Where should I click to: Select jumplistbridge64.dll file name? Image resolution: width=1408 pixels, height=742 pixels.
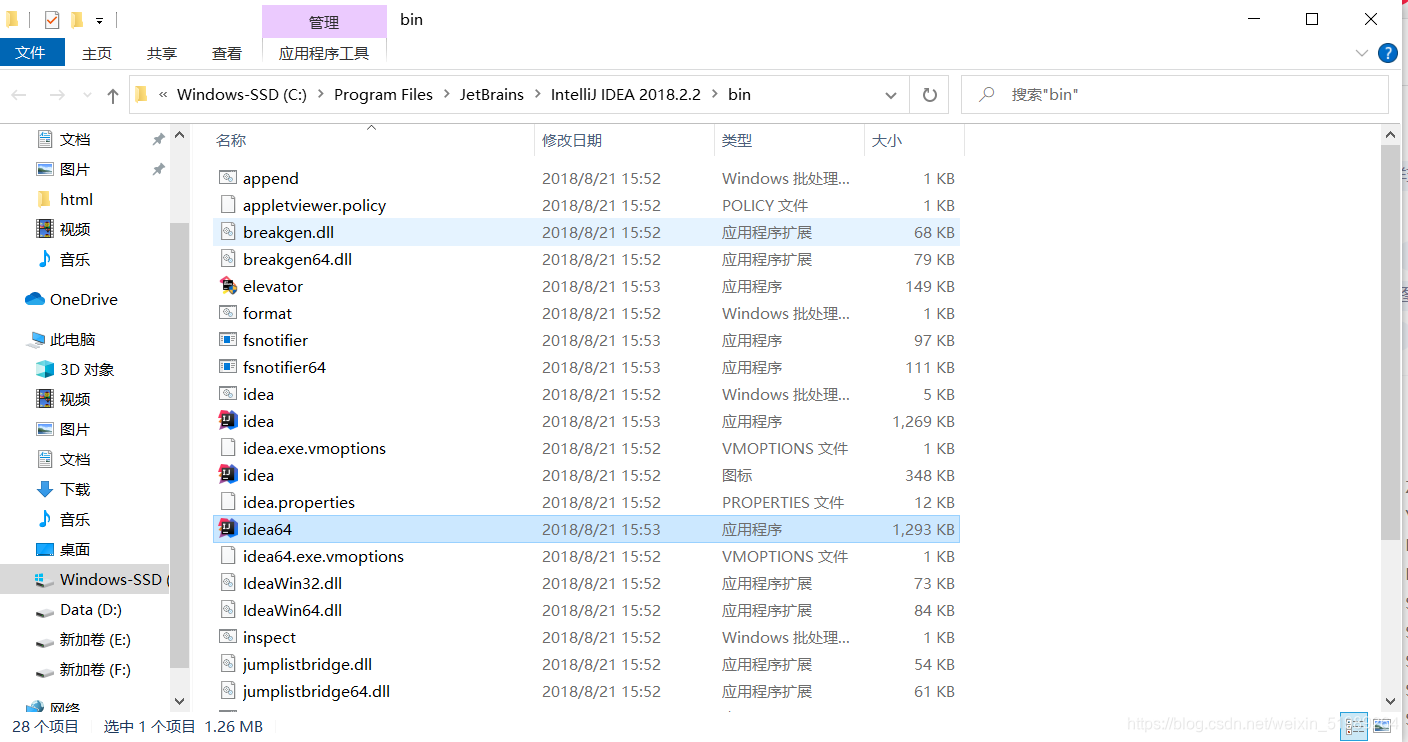[x=316, y=691]
